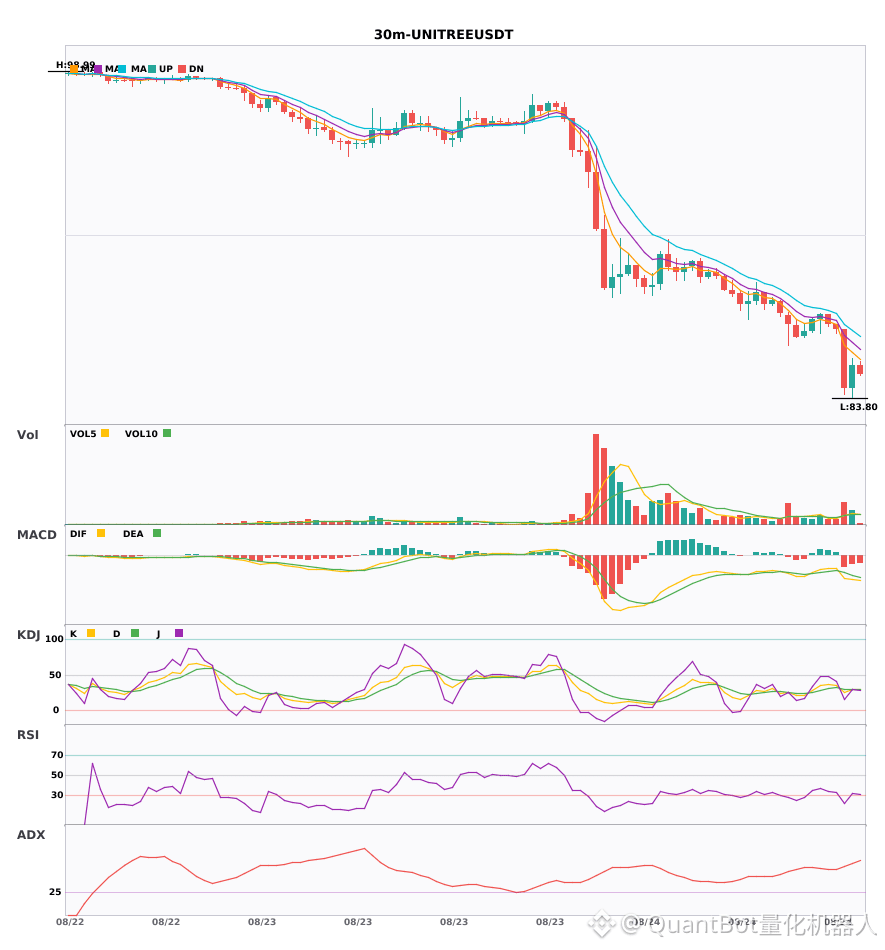Click the RSI panel label
The height and width of the screenshot is (950, 885).
pyautogui.click(x=28, y=735)
